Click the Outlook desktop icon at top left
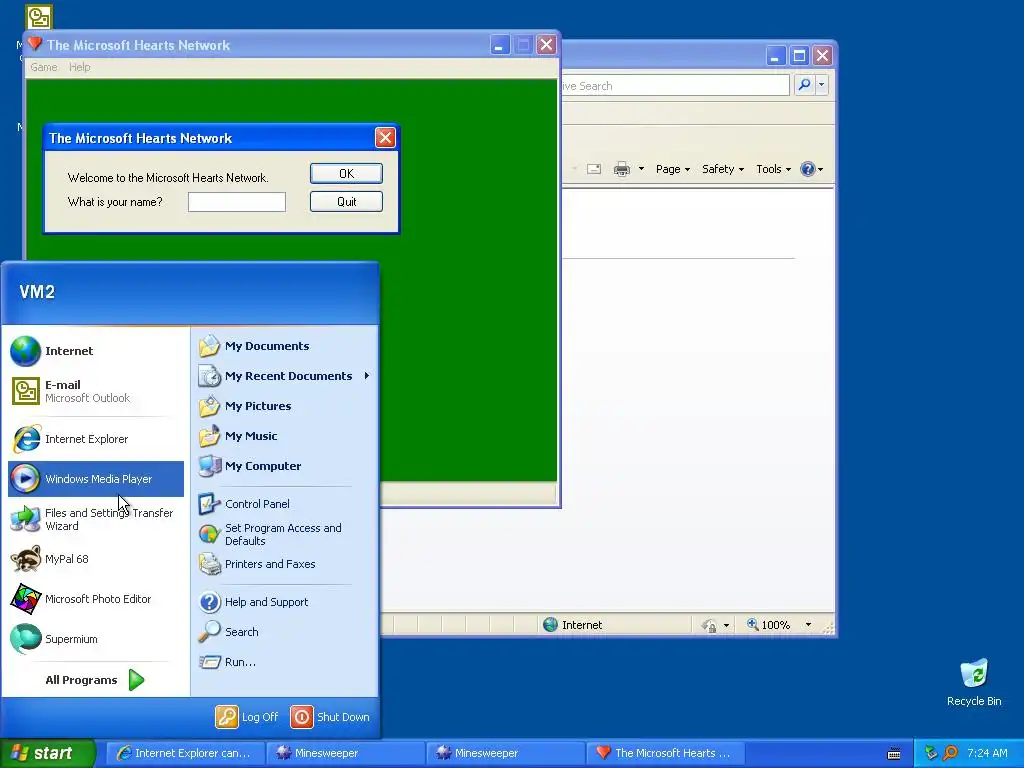This screenshot has height=768, width=1024. 39,18
